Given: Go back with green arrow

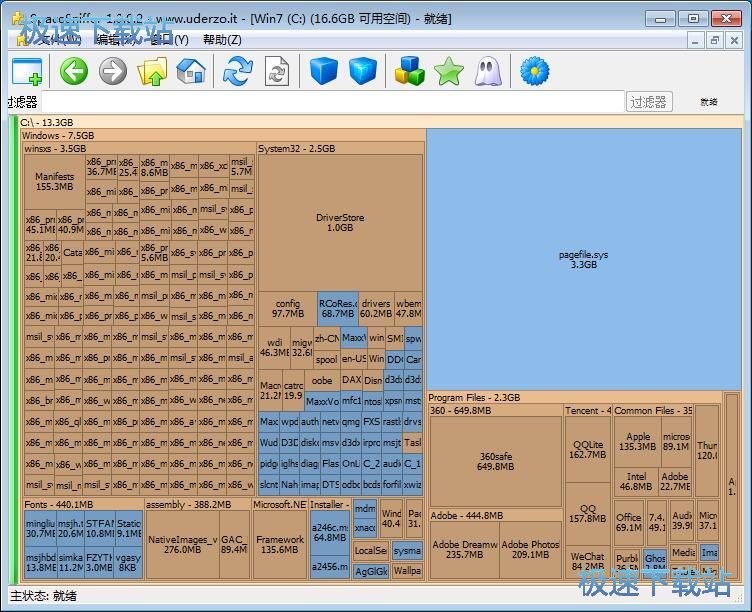Looking at the screenshot, I should tap(74, 71).
